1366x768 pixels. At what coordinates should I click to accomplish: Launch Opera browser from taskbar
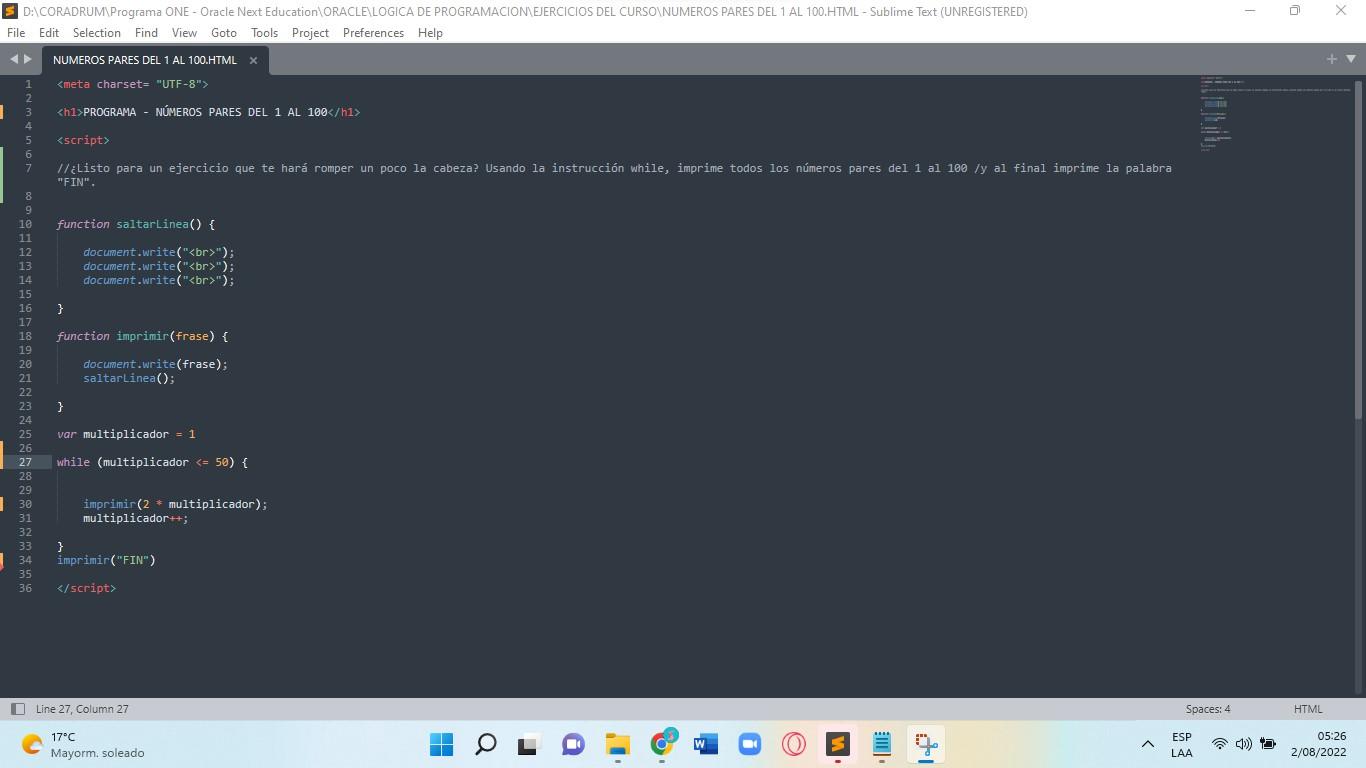[794, 744]
